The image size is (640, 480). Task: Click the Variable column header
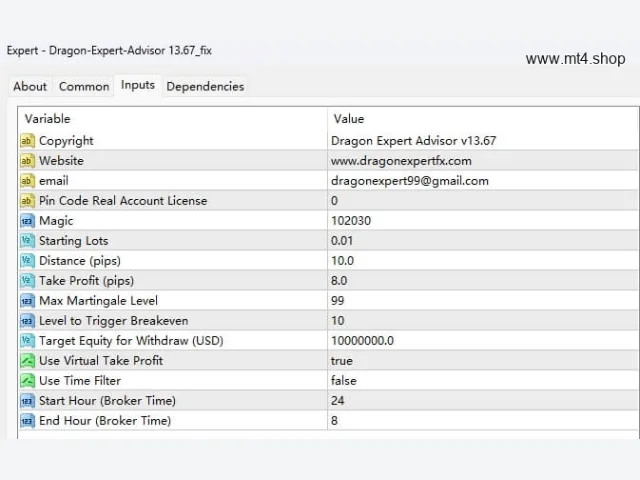click(47, 119)
